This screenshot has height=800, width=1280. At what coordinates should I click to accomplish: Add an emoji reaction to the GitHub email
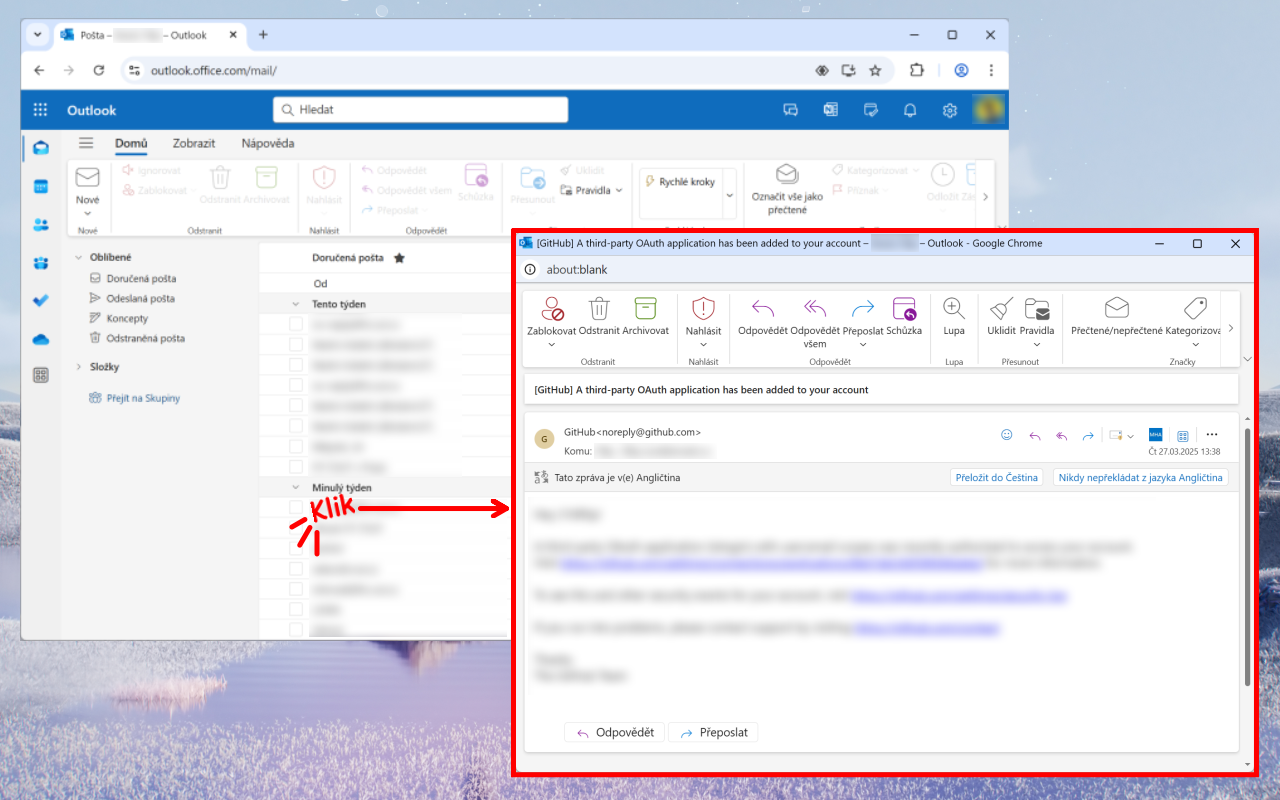pyautogui.click(x=1007, y=435)
